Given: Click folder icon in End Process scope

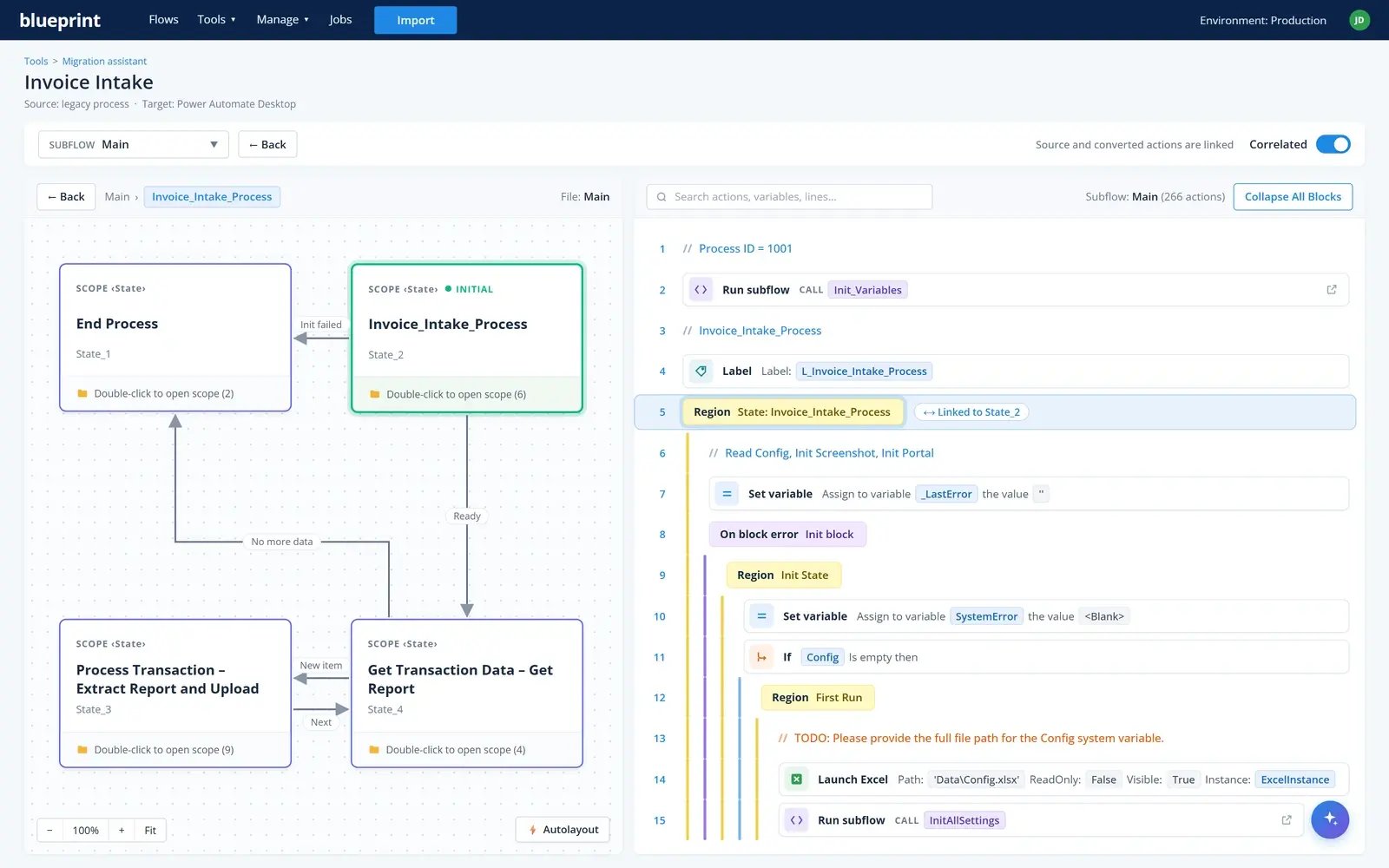Looking at the screenshot, I should pyautogui.click(x=82, y=393).
